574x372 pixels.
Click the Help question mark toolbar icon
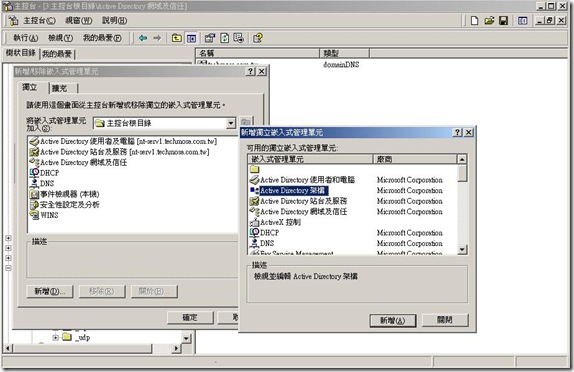(x=258, y=38)
